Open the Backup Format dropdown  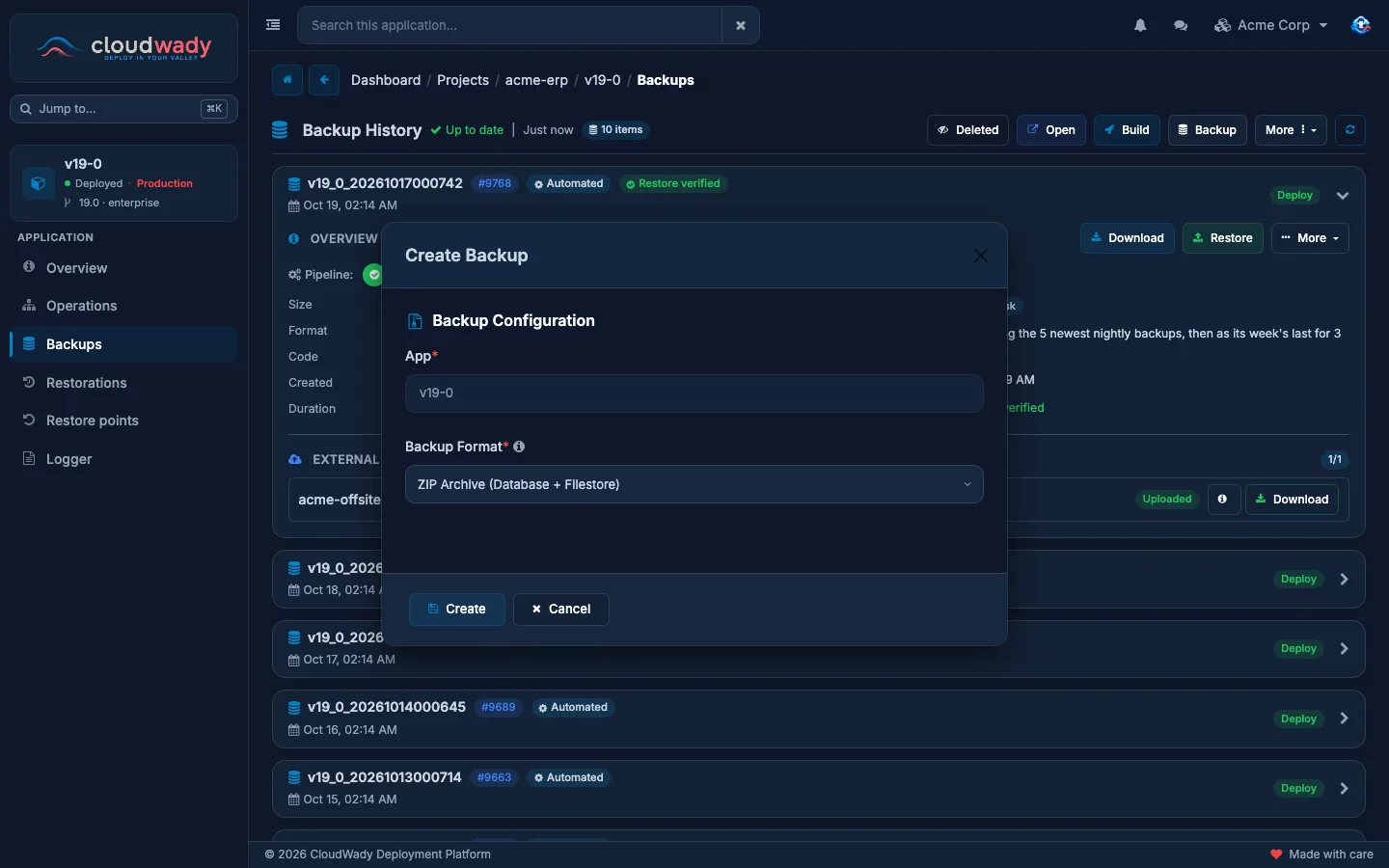(x=694, y=484)
